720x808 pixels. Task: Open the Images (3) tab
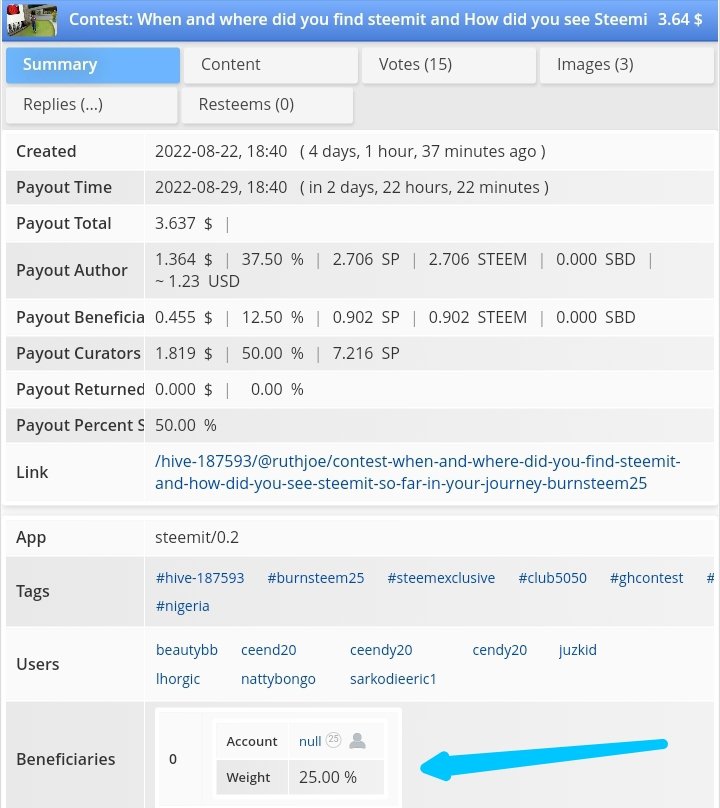(x=627, y=65)
